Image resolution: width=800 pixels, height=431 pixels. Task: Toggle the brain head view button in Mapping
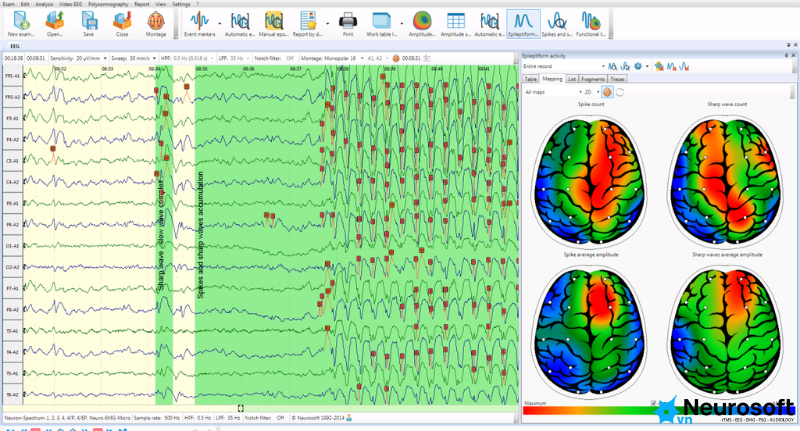(607, 92)
